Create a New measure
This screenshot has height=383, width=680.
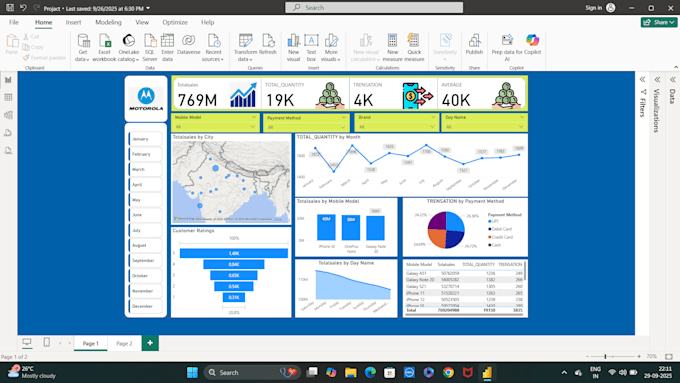coord(392,48)
